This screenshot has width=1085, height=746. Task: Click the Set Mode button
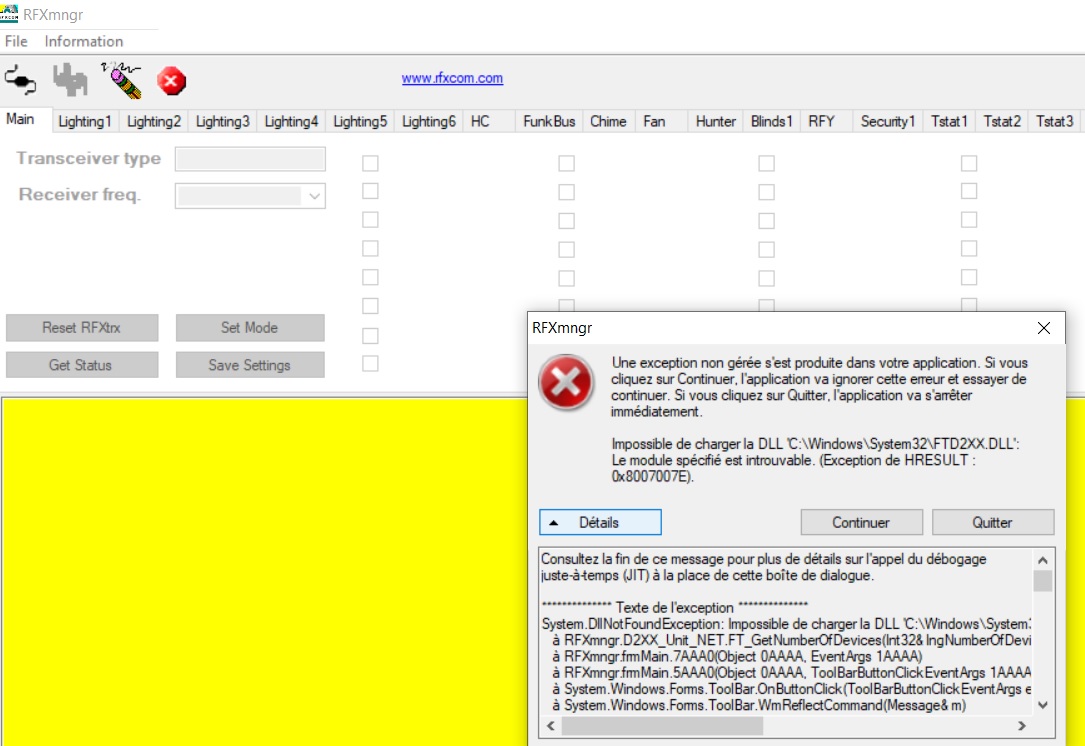coord(250,327)
